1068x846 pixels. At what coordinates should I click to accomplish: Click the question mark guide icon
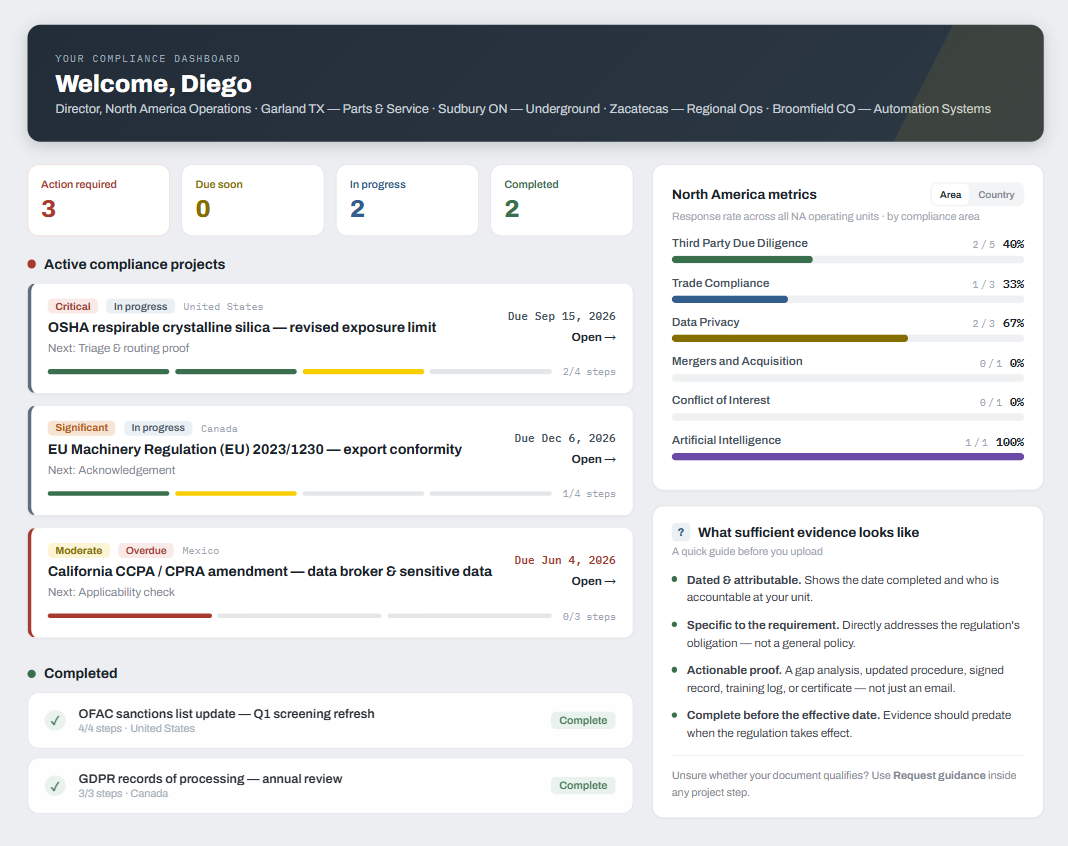point(680,532)
